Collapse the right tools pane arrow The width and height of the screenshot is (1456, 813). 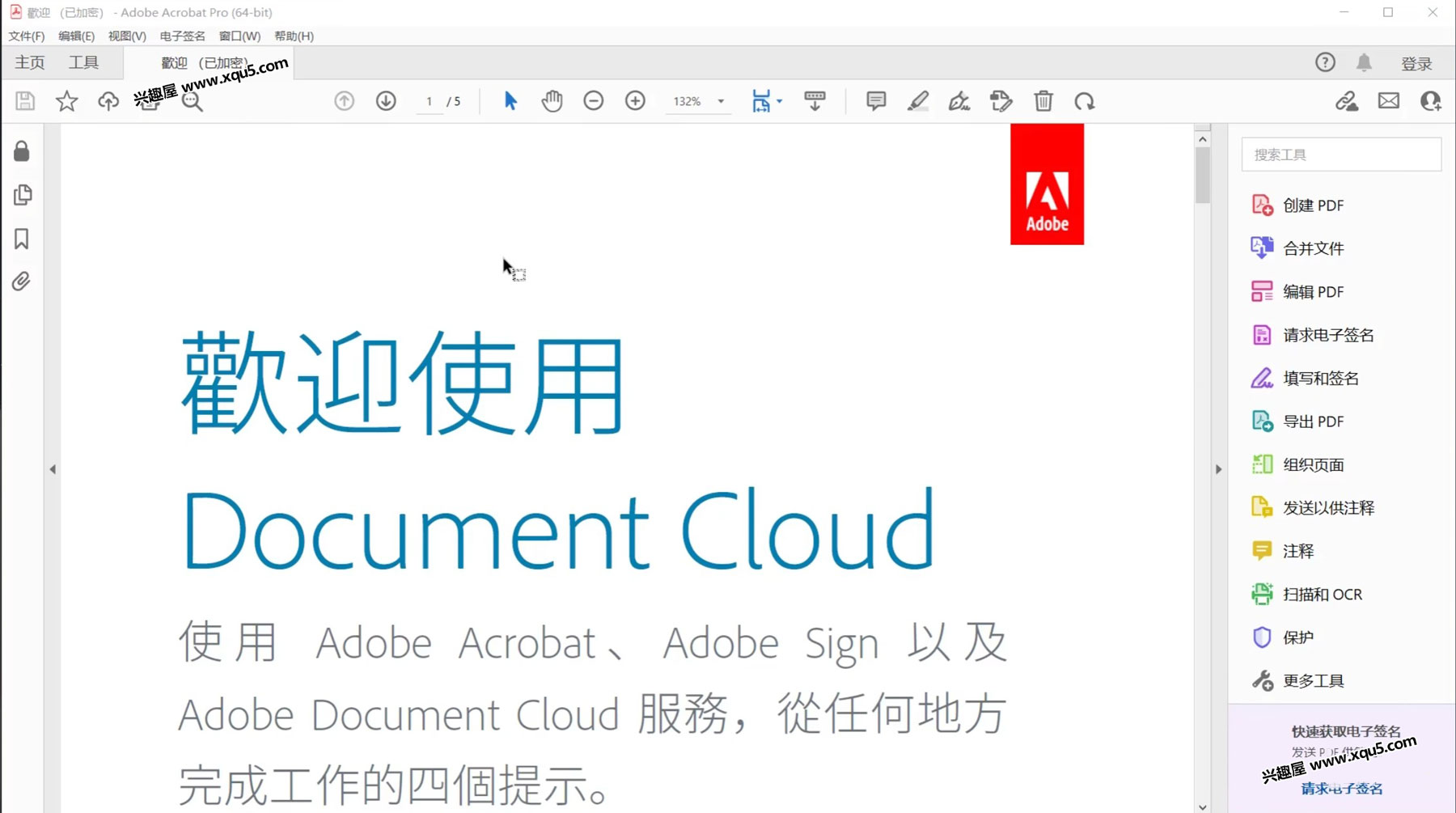tap(1219, 469)
